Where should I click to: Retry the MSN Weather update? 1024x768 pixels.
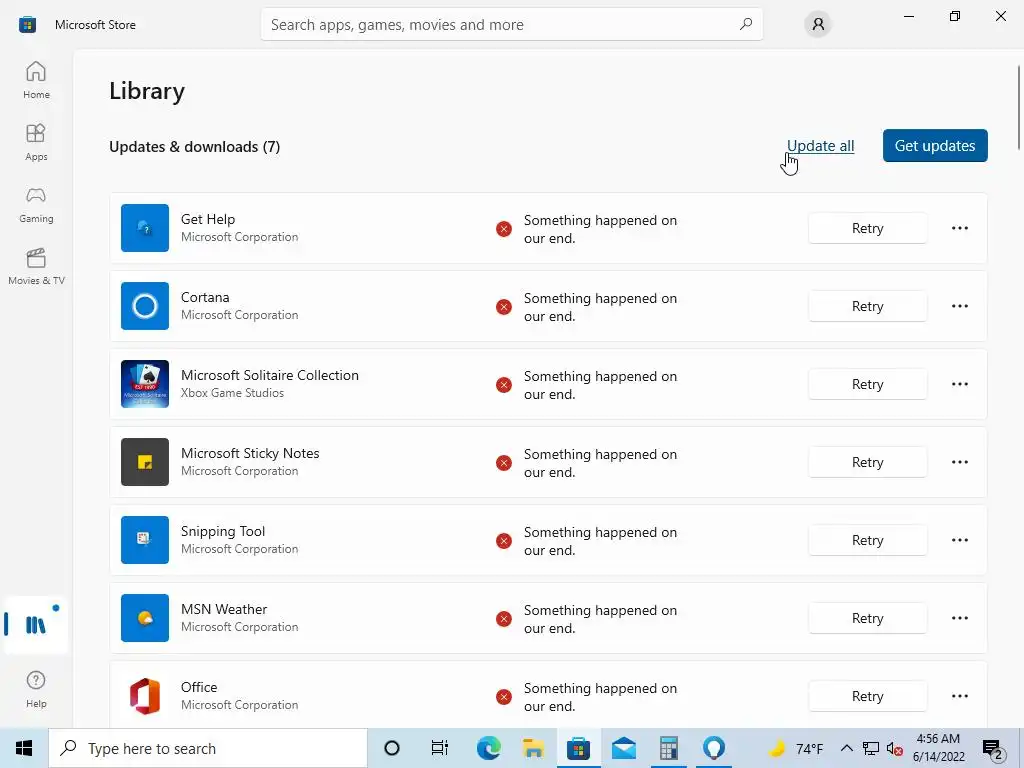(867, 618)
